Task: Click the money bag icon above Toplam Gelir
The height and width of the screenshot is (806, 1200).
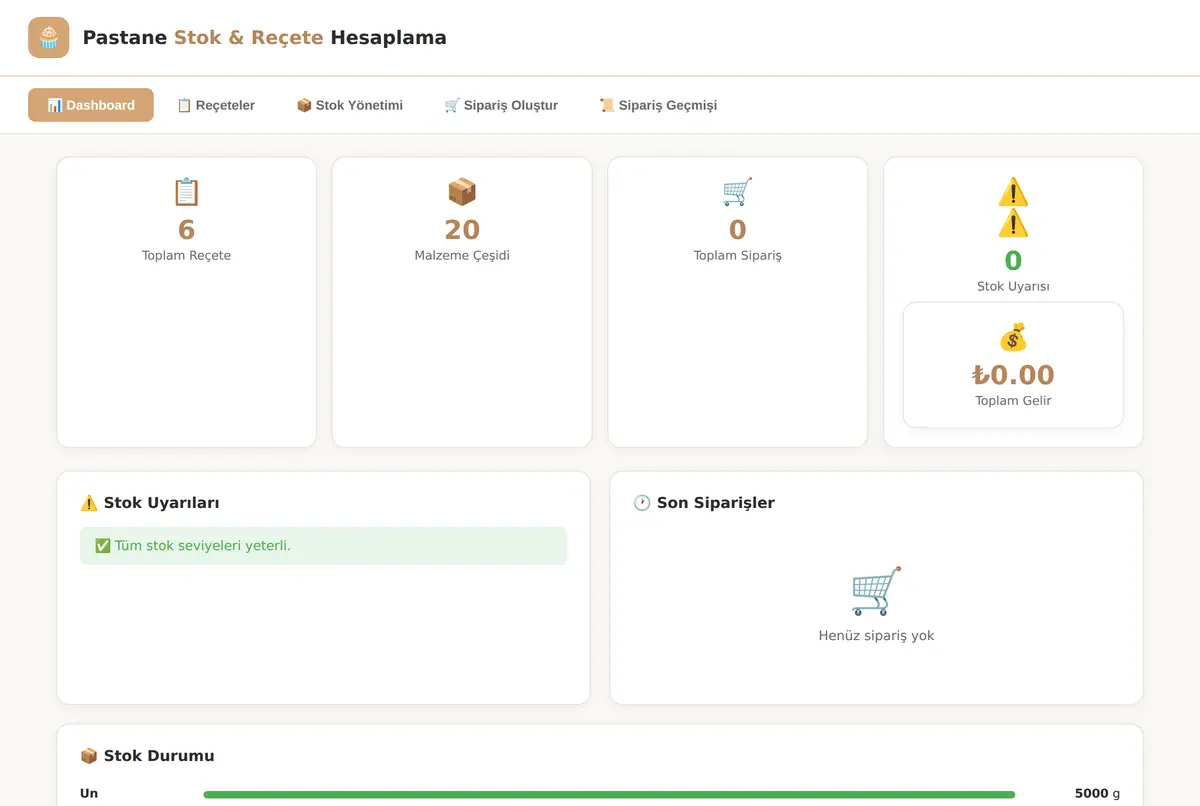Action: coord(1013,337)
